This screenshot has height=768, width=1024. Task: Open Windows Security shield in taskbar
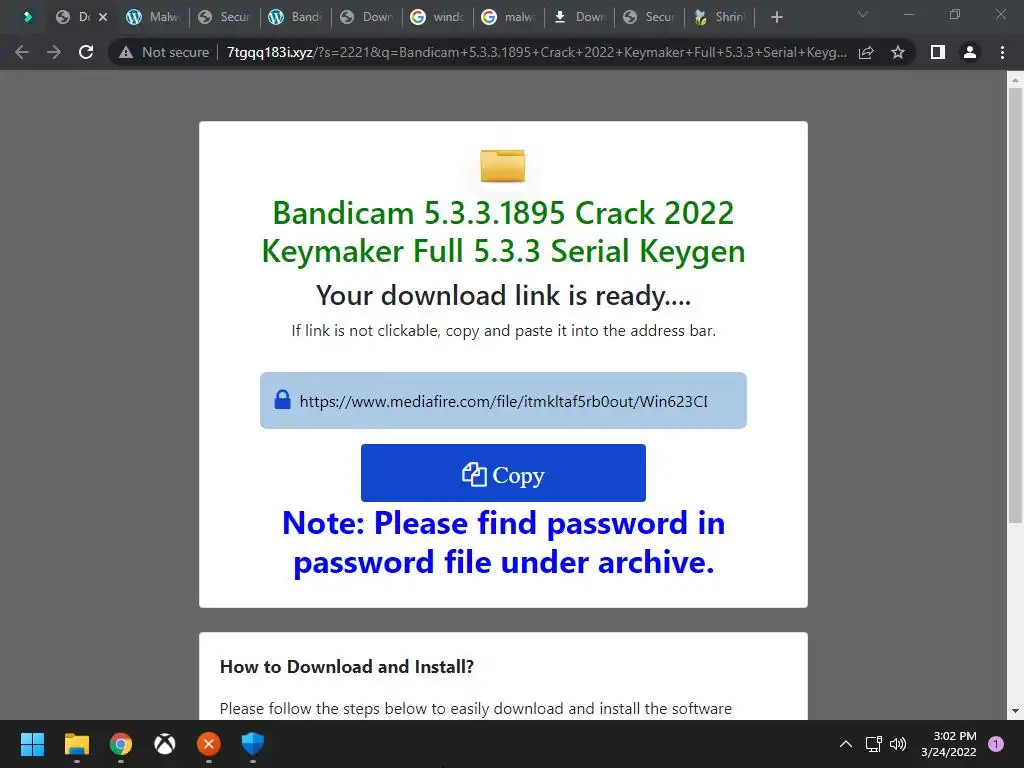click(x=253, y=744)
